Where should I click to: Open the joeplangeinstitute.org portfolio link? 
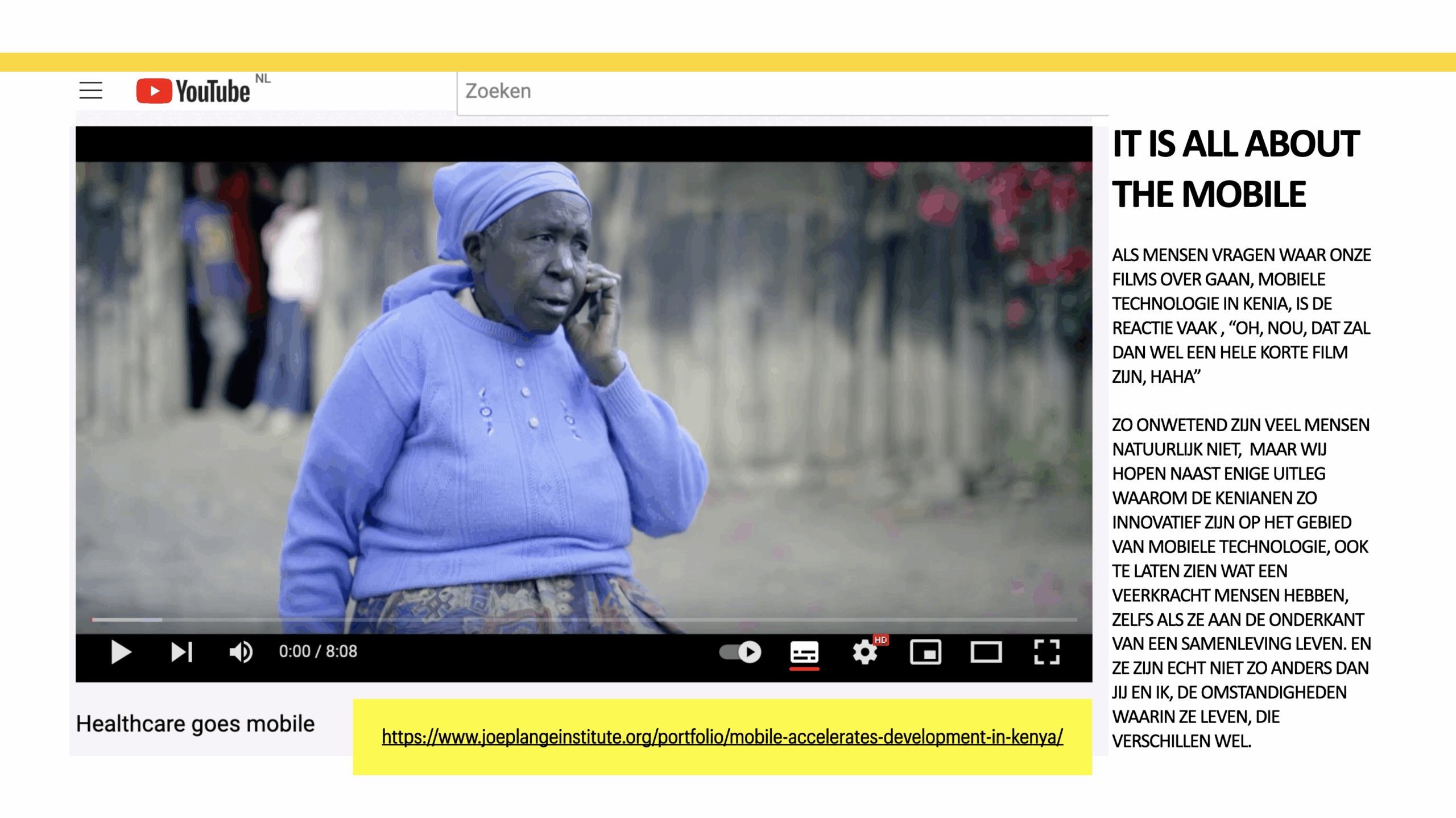coord(722,737)
